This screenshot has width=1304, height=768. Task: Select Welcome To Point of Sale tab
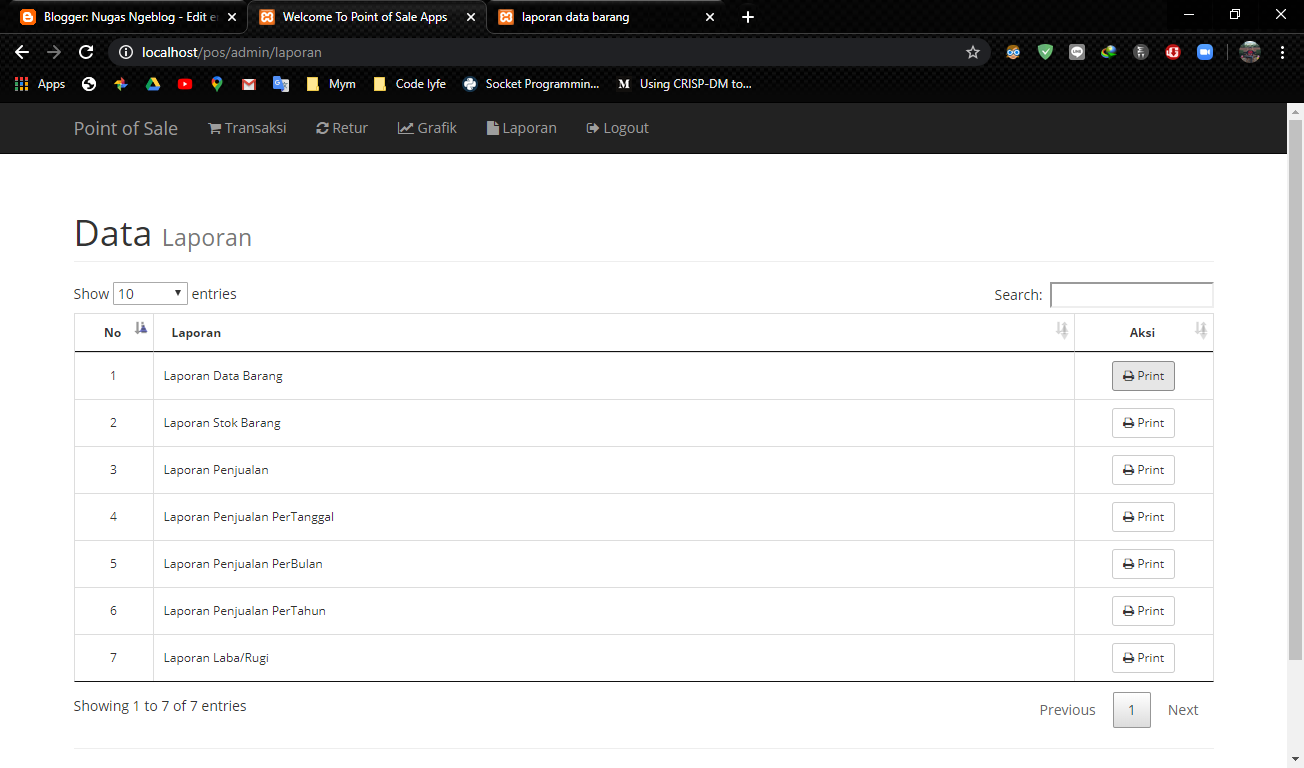(x=367, y=17)
